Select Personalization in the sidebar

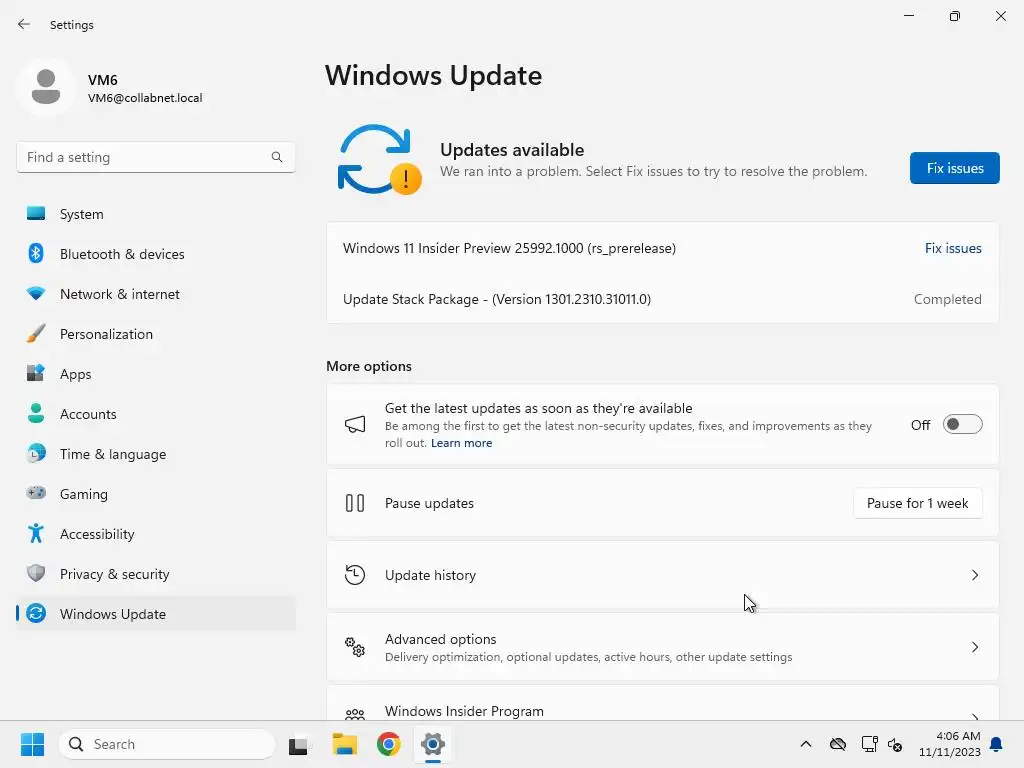156,333
